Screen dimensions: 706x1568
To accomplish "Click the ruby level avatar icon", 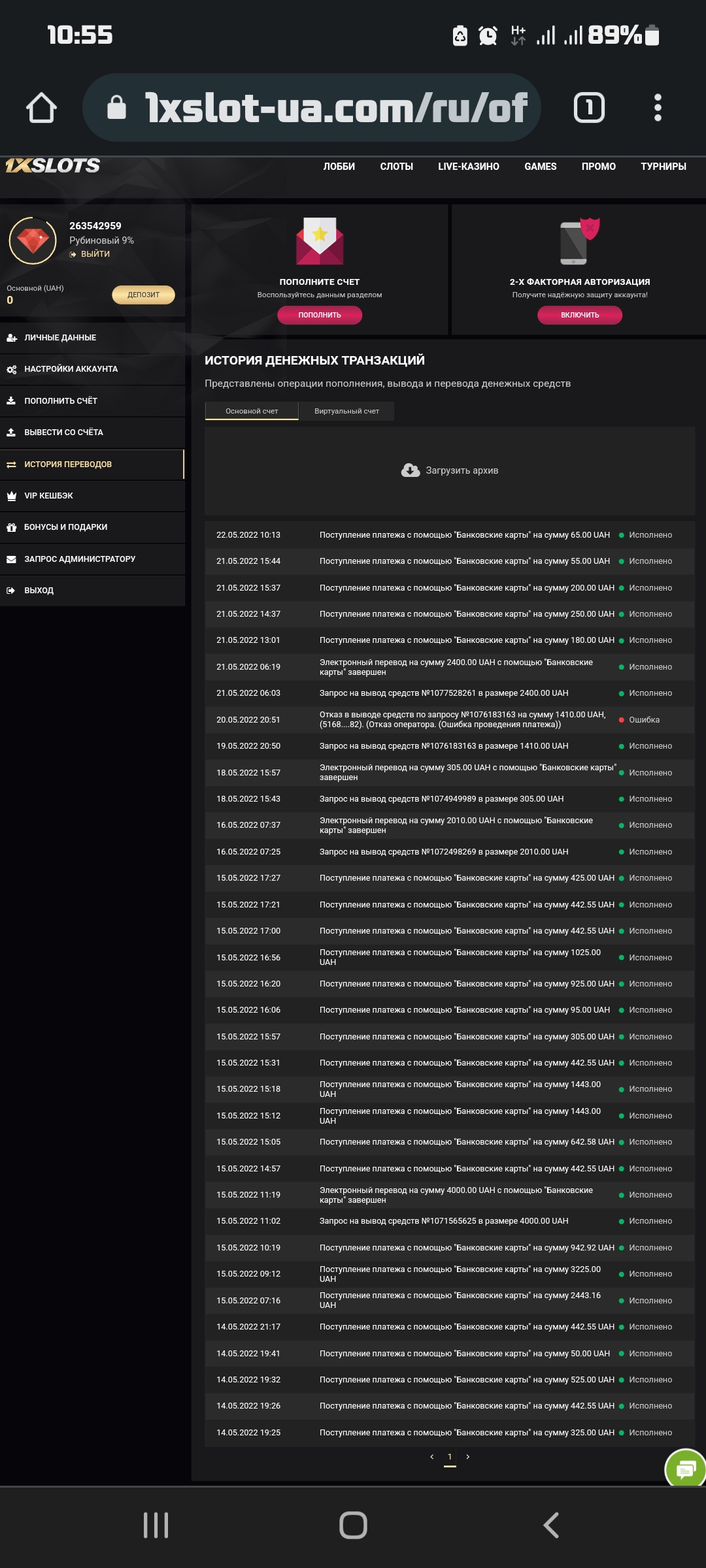I will coord(33,240).
